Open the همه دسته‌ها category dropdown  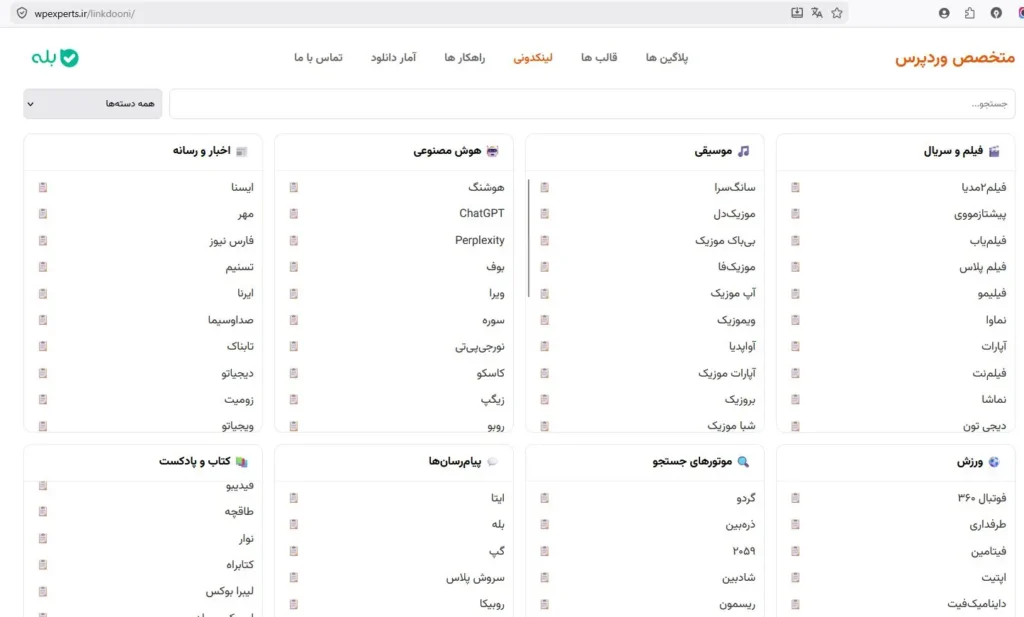(93, 104)
